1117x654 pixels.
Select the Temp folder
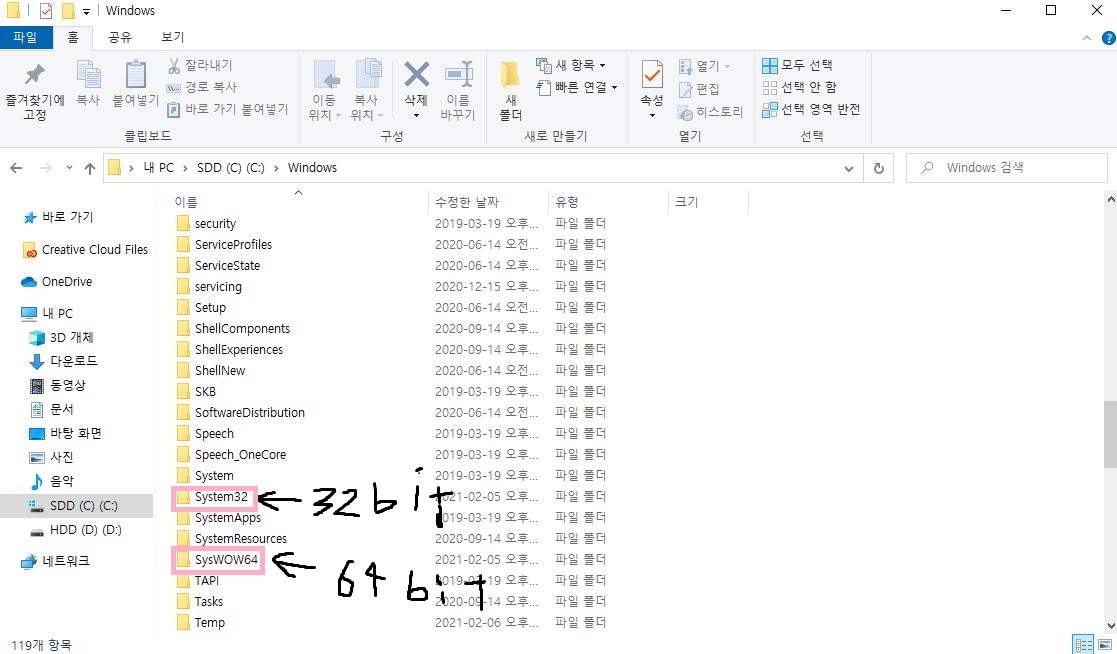point(209,623)
